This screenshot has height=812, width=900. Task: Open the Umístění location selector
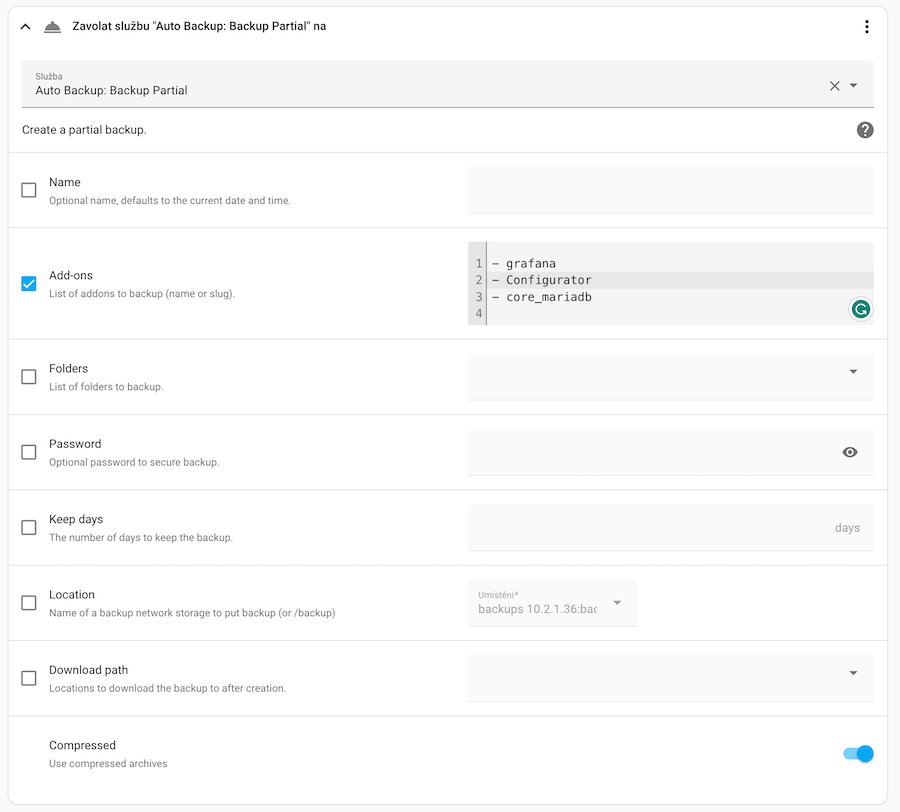pyautogui.click(x=618, y=602)
